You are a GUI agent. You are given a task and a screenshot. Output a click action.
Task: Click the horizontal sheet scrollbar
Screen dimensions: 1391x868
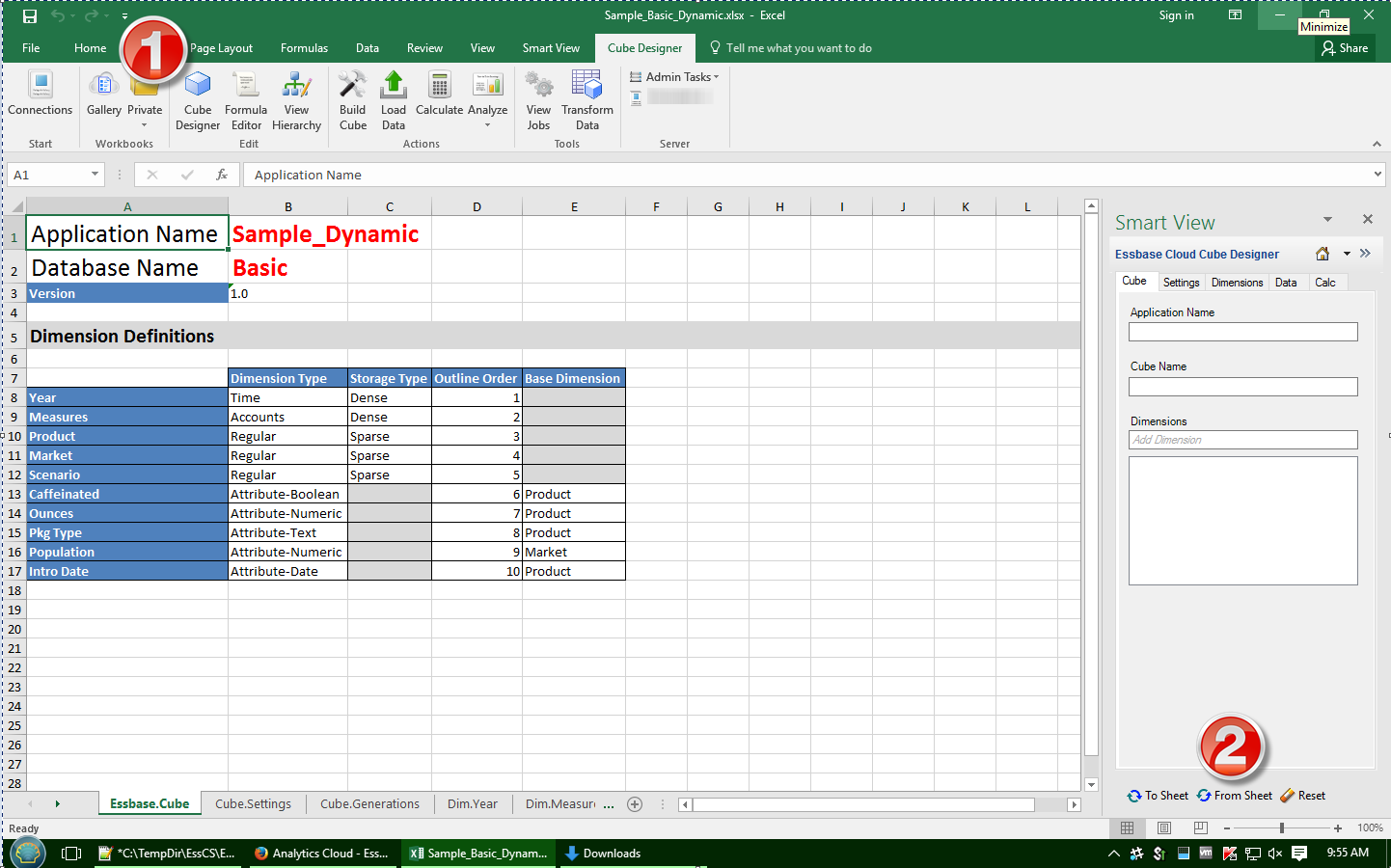coord(863,804)
